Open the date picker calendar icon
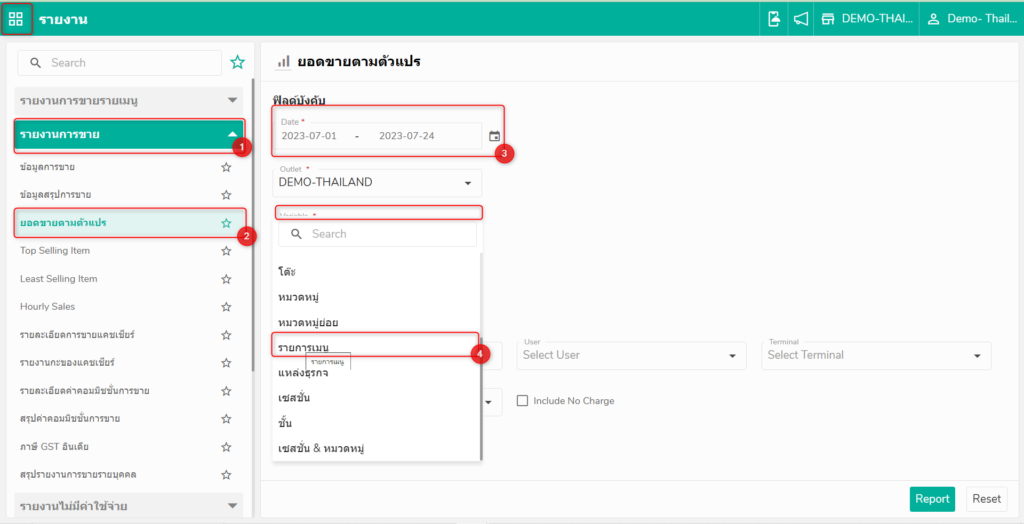1024x524 pixels. click(x=494, y=136)
